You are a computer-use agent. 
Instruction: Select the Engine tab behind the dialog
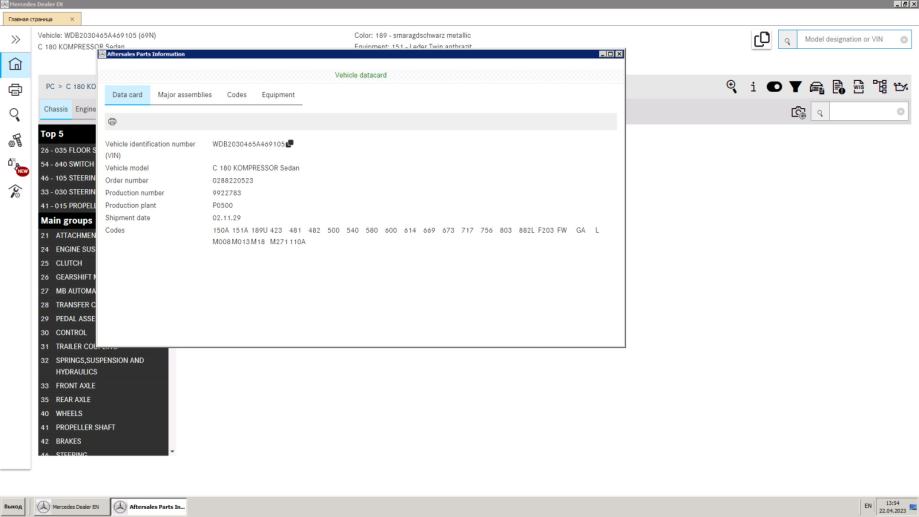[85, 109]
